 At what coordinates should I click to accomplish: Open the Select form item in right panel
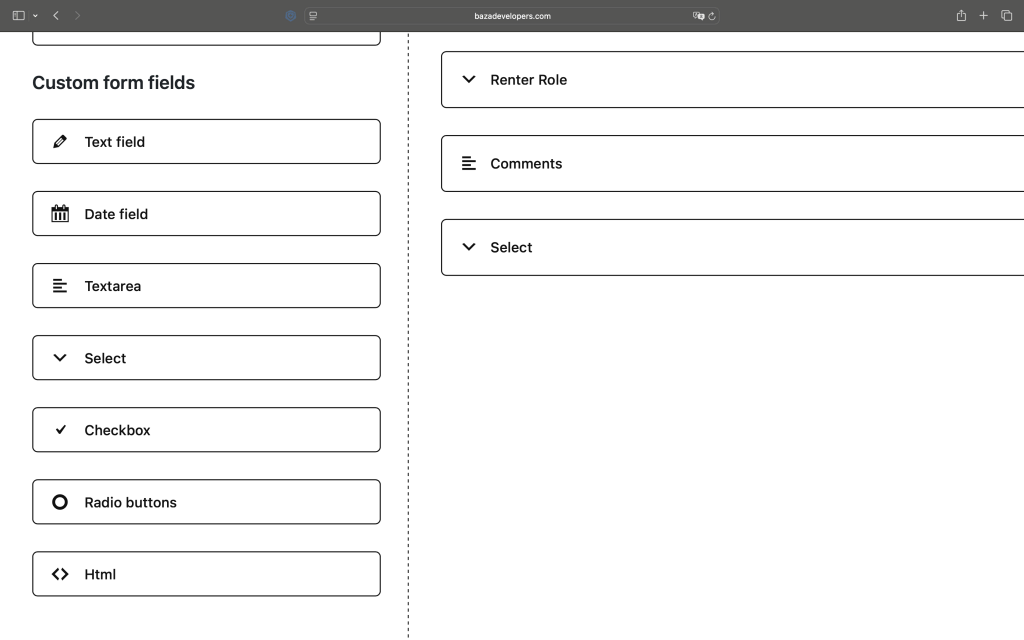pyautogui.click(x=733, y=248)
